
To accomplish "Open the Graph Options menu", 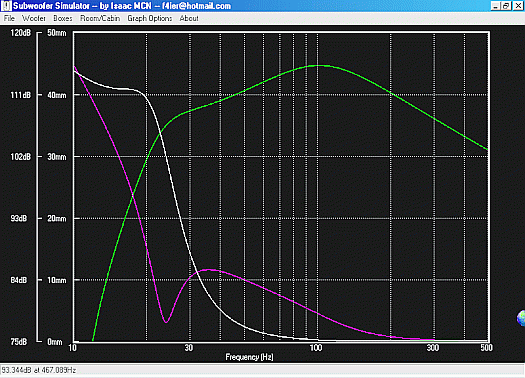I will click(x=149, y=18).
